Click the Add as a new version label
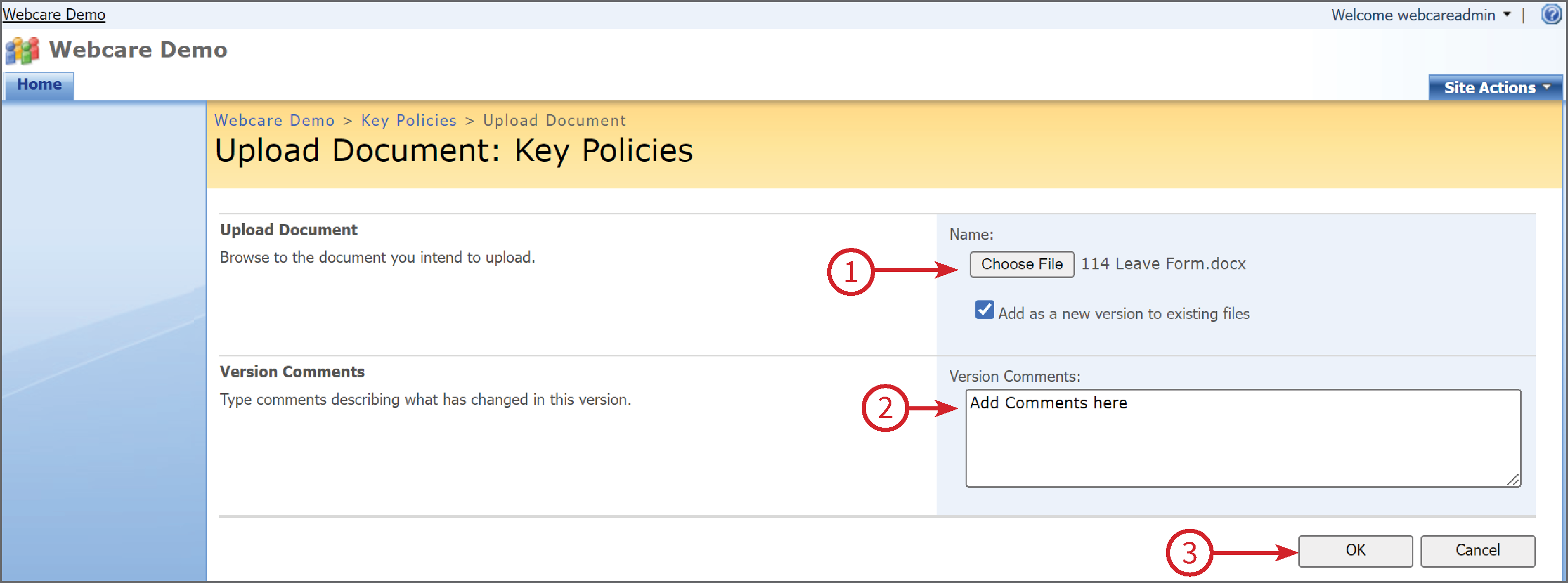The width and height of the screenshot is (1568, 583). (x=1124, y=314)
